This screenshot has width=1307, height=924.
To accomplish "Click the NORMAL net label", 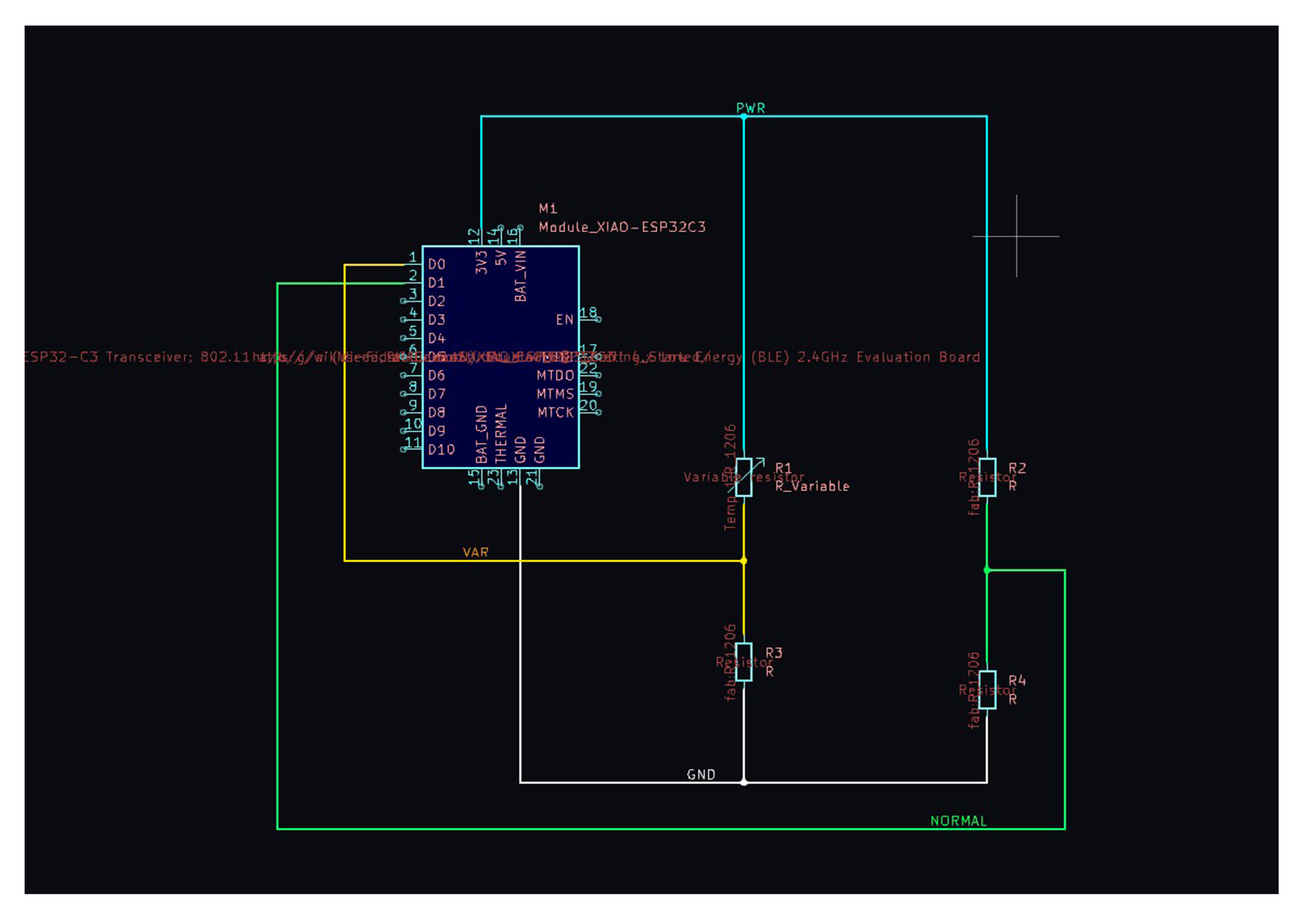I will click(x=958, y=821).
